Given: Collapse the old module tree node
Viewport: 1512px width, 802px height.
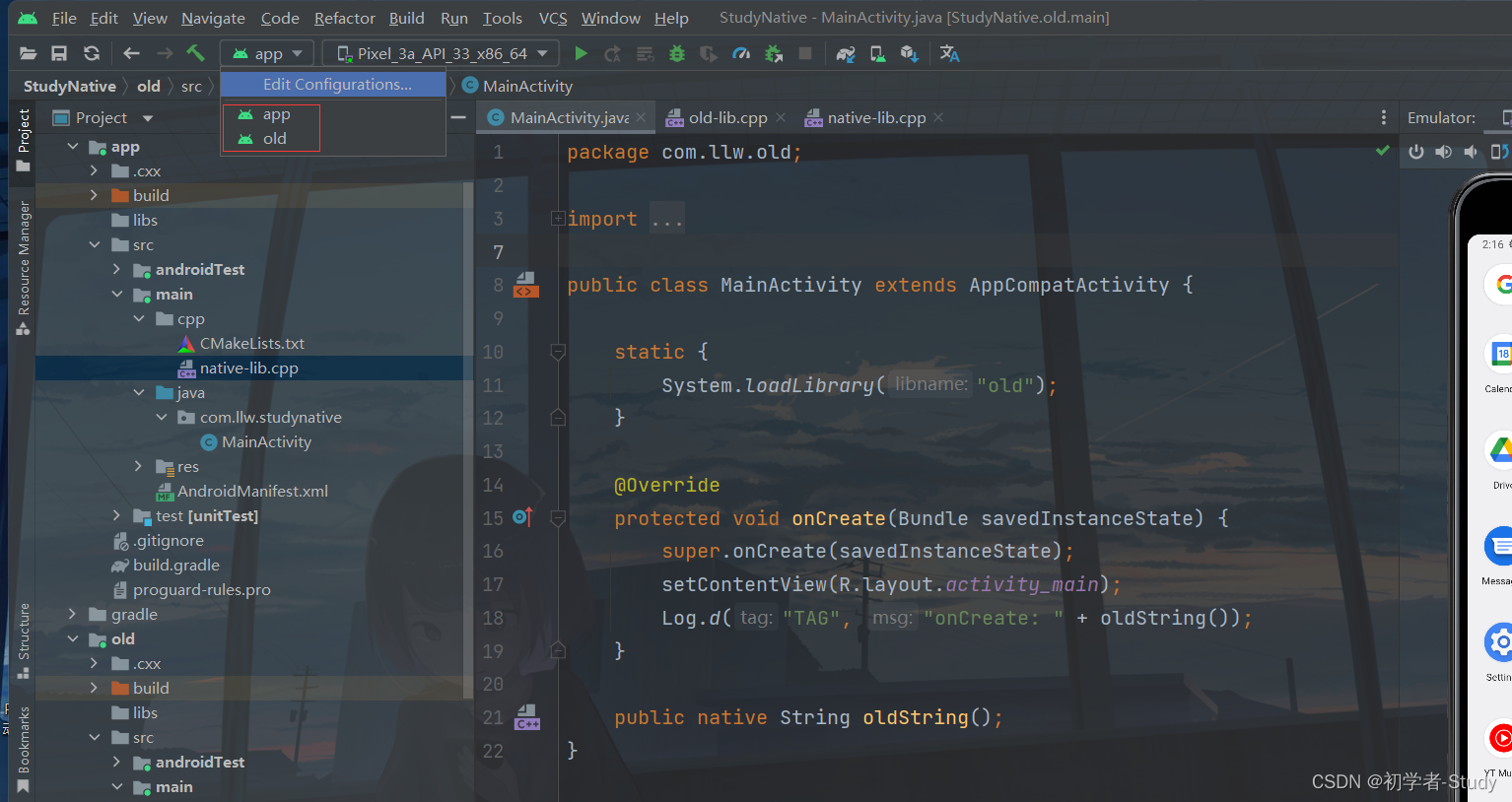Looking at the screenshot, I should [x=73, y=638].
